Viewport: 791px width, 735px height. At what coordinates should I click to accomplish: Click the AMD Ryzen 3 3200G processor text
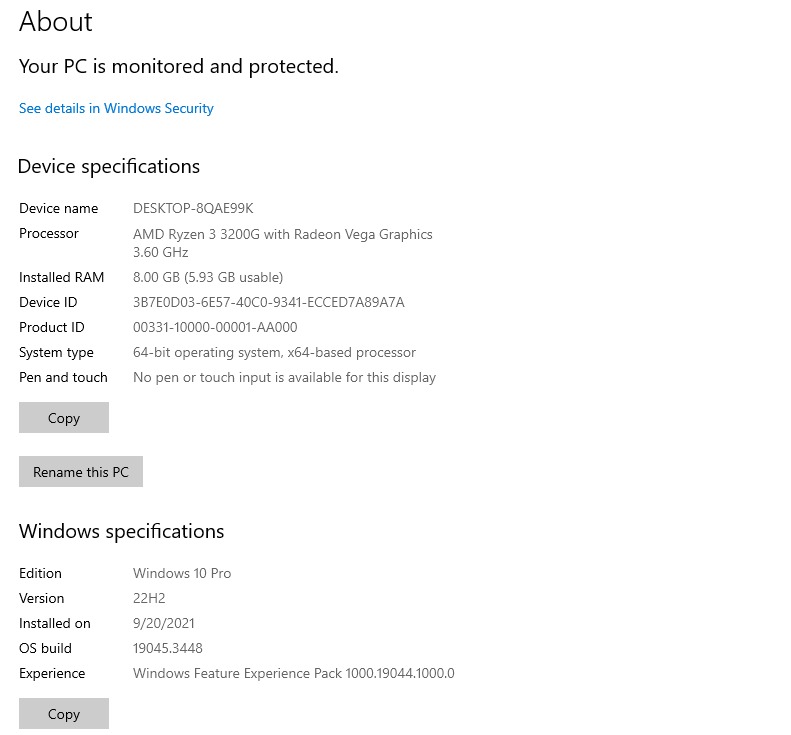tap(282, 234)
